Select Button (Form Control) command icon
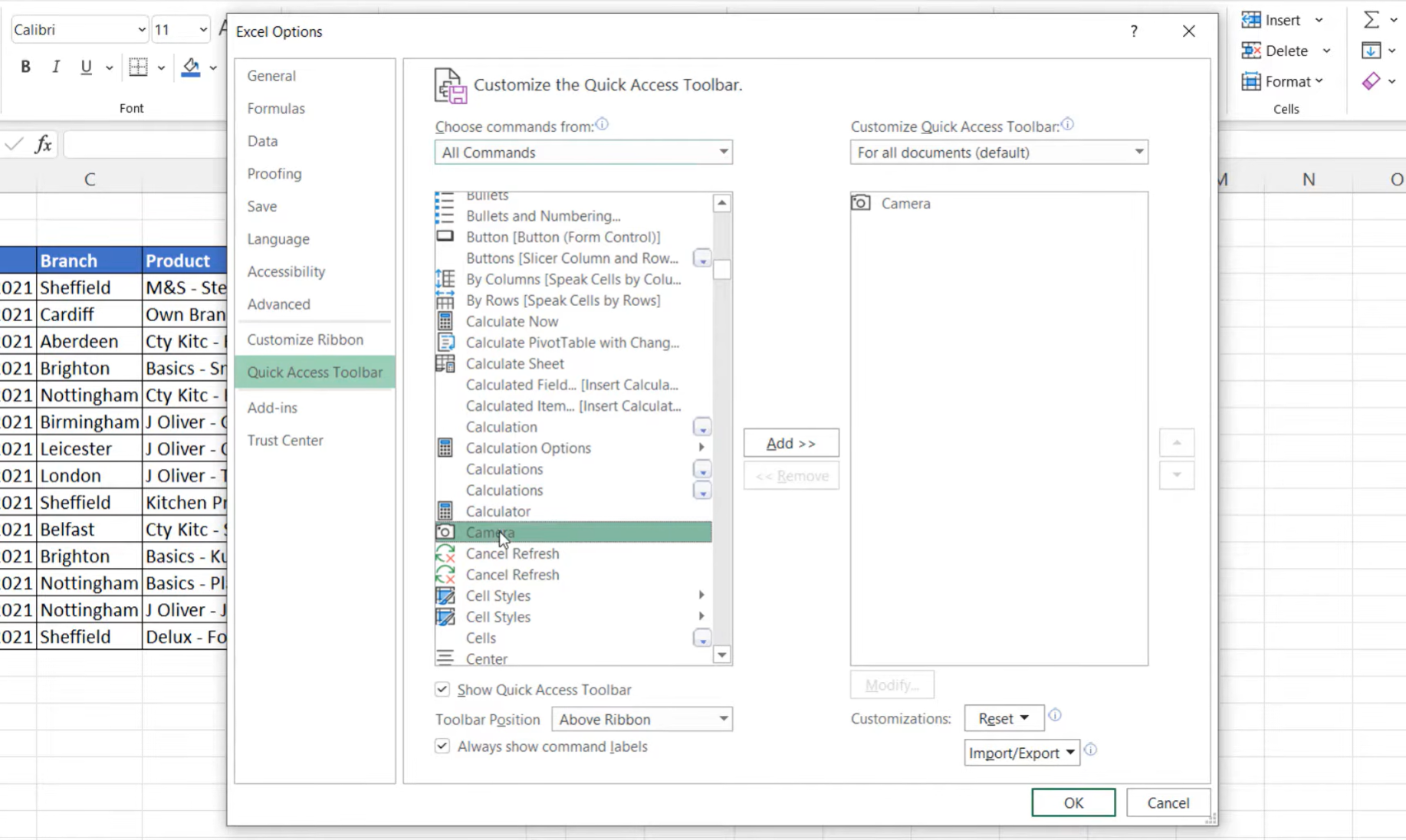1406x840 pixels. point(445,237)
